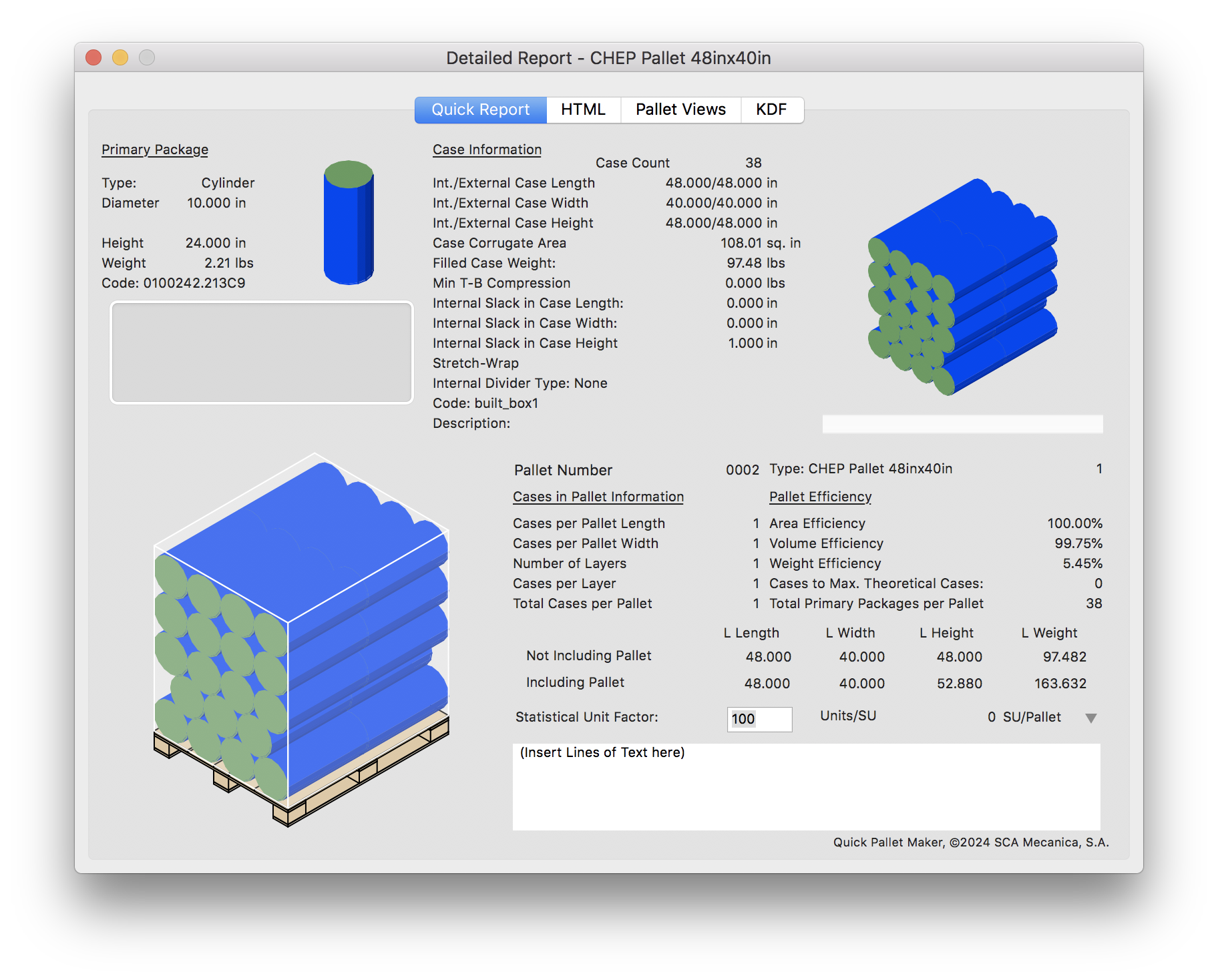
Task: Click the Stretch-Wrap label
Action: [x=475, y=363]
